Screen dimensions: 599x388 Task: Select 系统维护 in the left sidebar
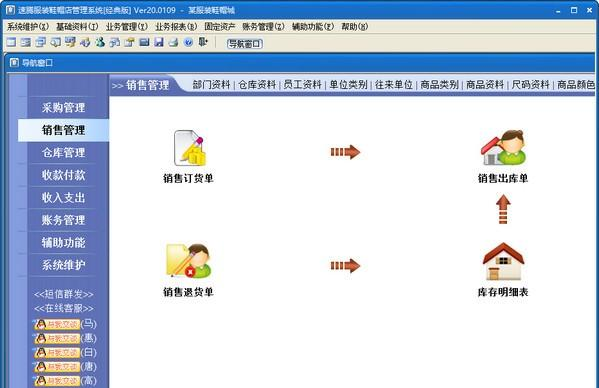64,265
